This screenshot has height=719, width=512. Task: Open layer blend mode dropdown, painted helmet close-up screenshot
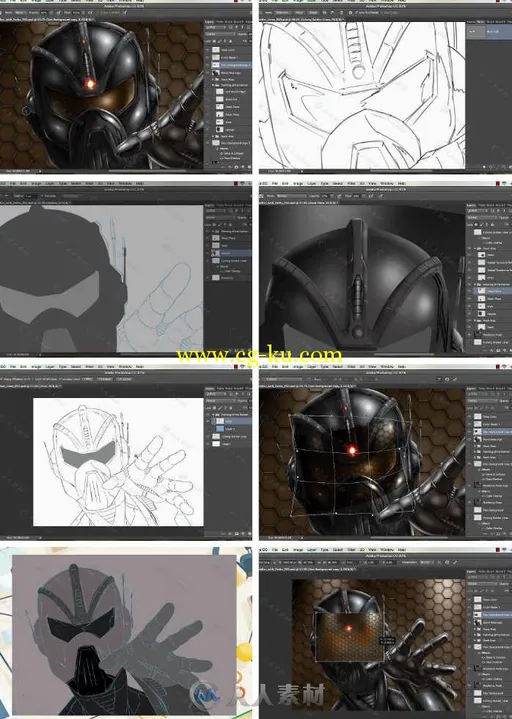219,34
